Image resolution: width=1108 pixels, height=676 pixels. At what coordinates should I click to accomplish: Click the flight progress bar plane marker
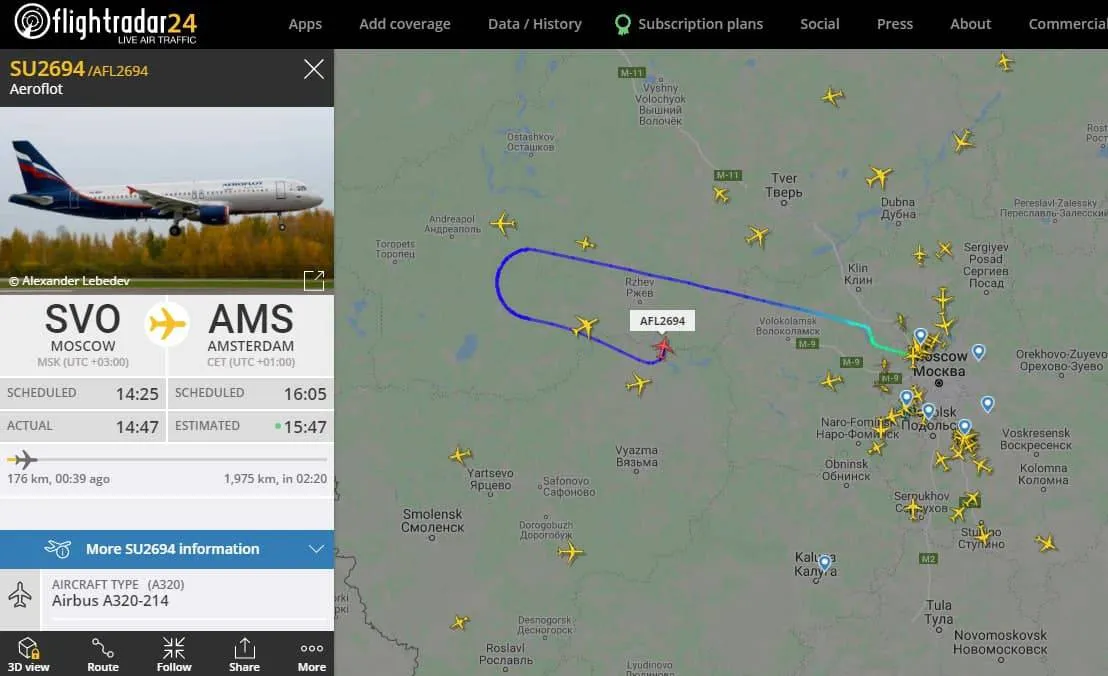coord(23,459)
